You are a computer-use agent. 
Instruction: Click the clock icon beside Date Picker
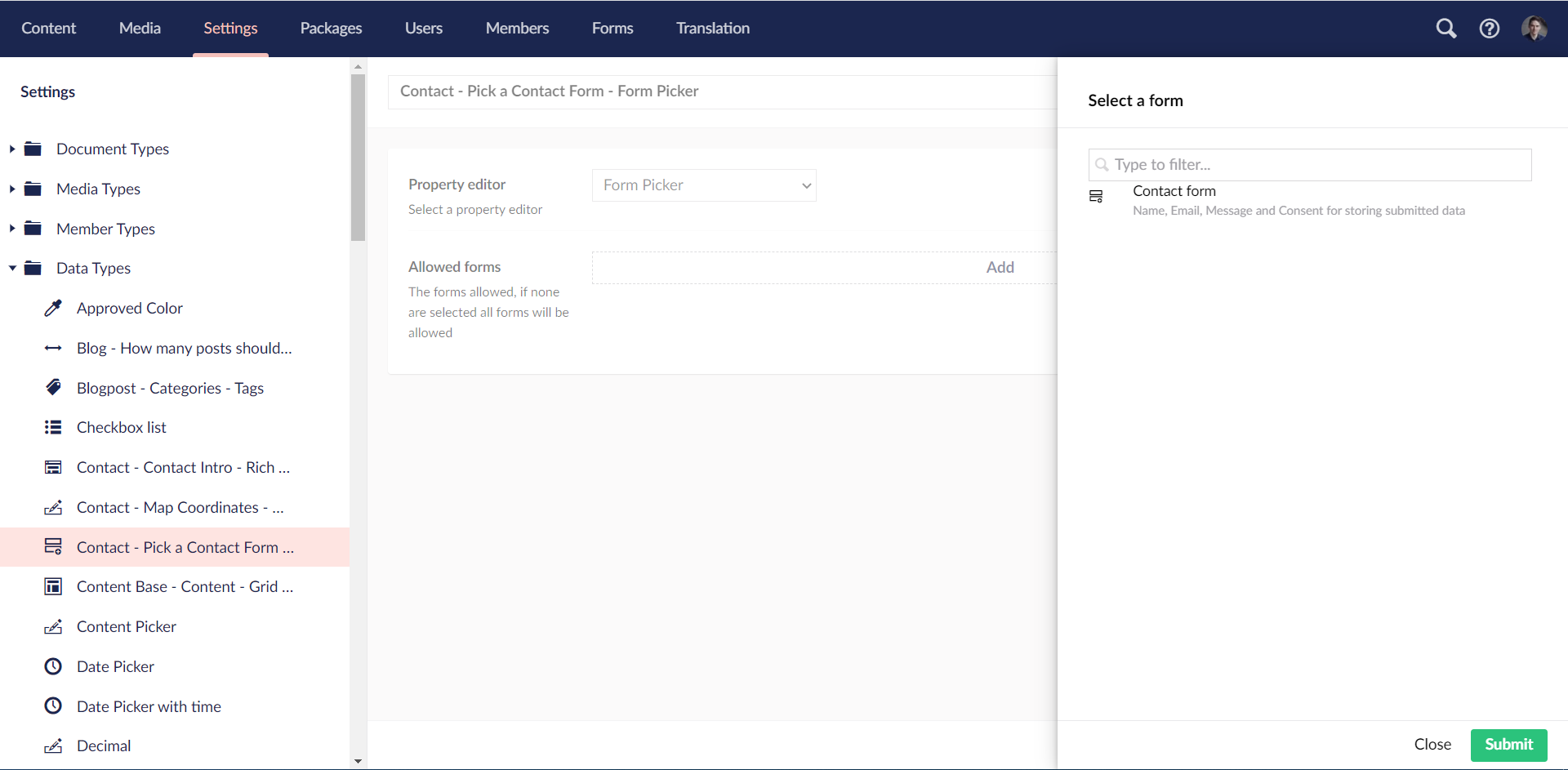53,666
